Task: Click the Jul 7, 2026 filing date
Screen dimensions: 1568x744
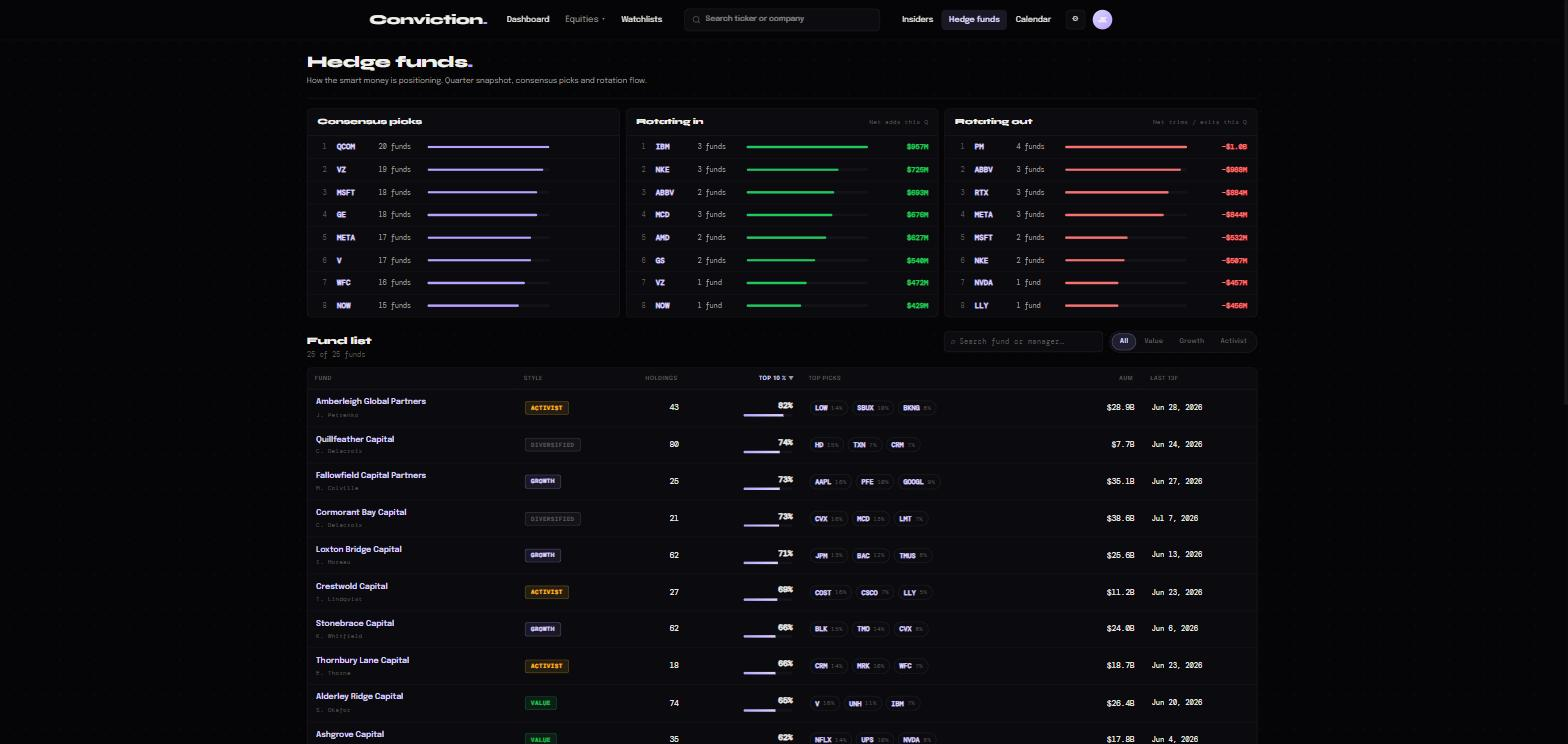Action: [1174, 519]
